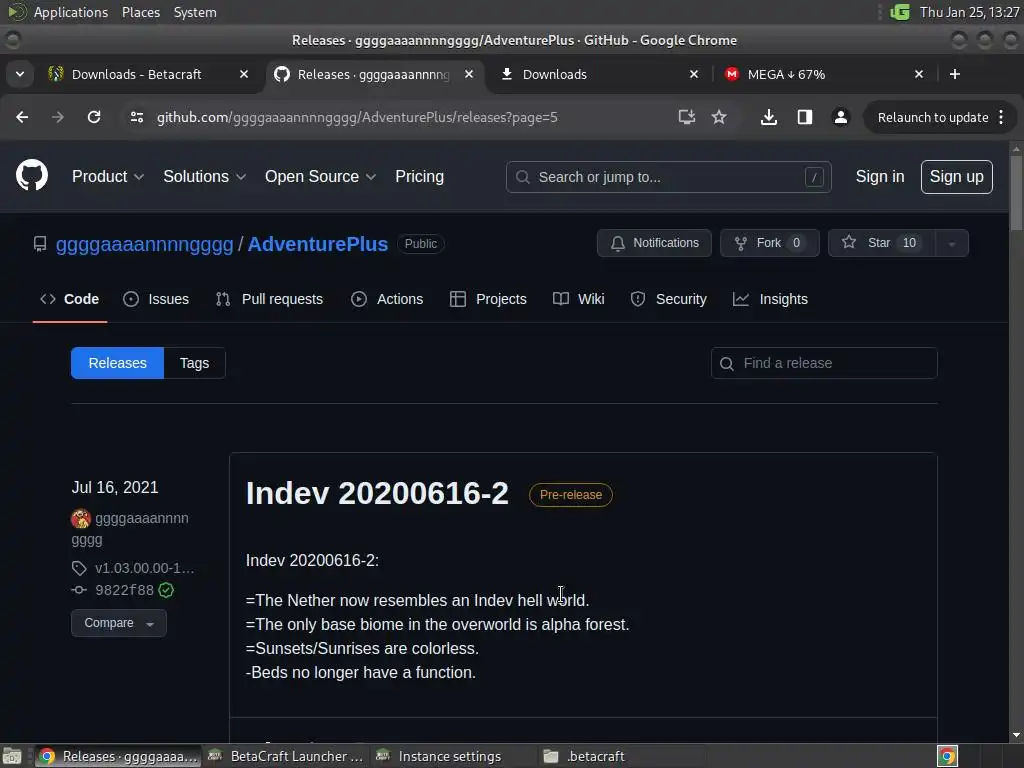The height and width of the screenshot is (768, 1024).
Task: Click the page vertical scrollbar thumb
Action: click(x=1016, y=193)
